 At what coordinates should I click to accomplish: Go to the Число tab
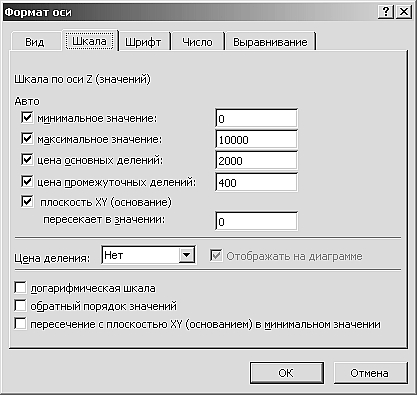tap(197, 42)
